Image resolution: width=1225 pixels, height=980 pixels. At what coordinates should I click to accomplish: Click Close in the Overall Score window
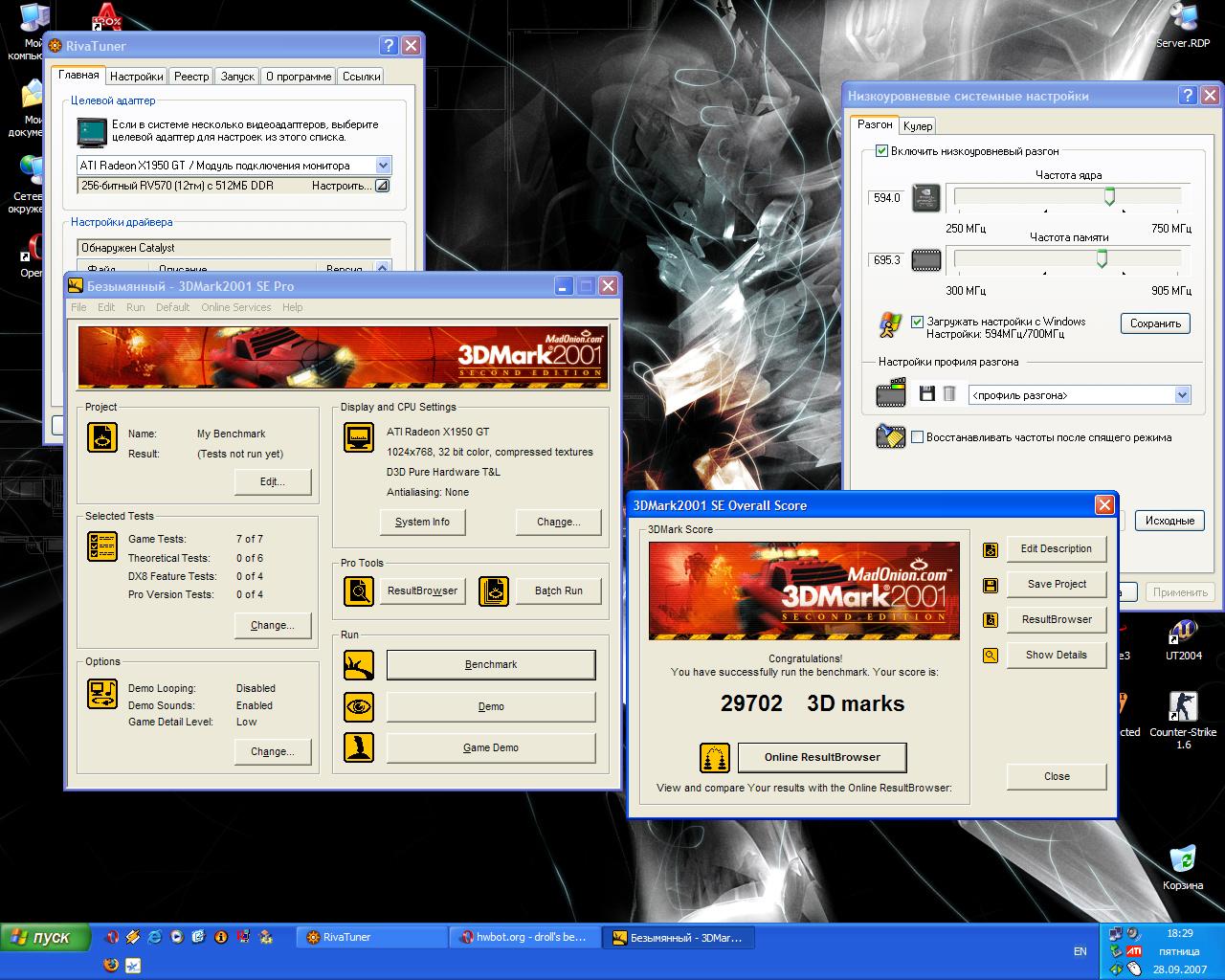click(1057, 776)
